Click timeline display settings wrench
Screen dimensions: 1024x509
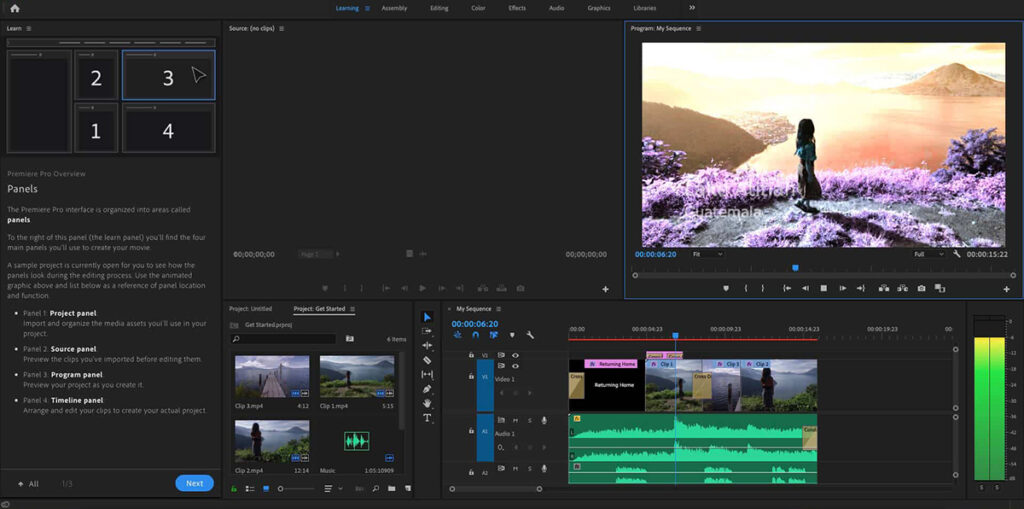(530, 335)
